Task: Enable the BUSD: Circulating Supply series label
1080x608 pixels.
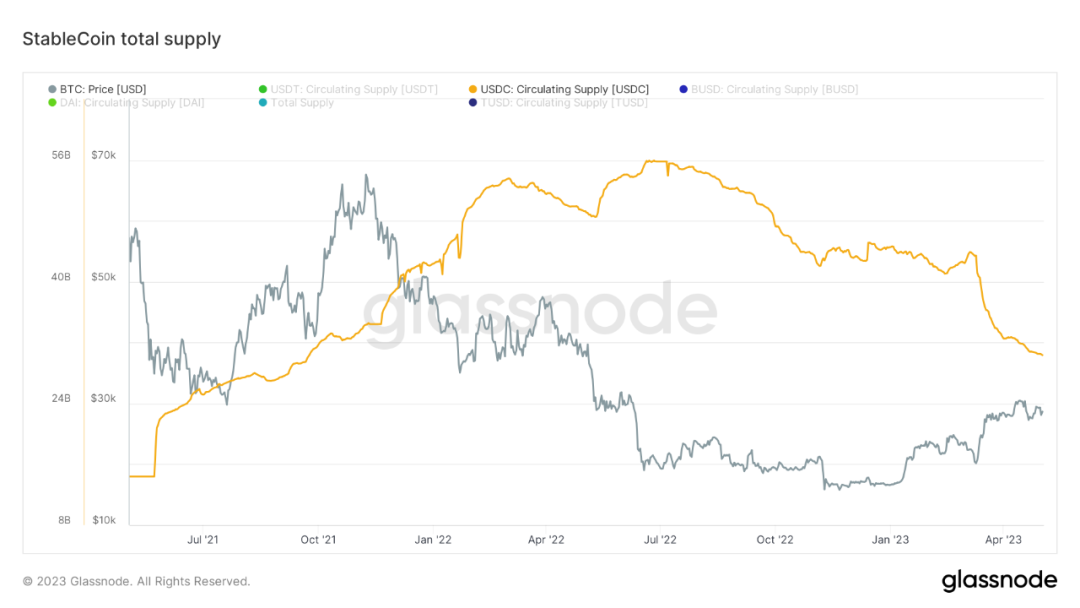Action: tap(774, 90)
